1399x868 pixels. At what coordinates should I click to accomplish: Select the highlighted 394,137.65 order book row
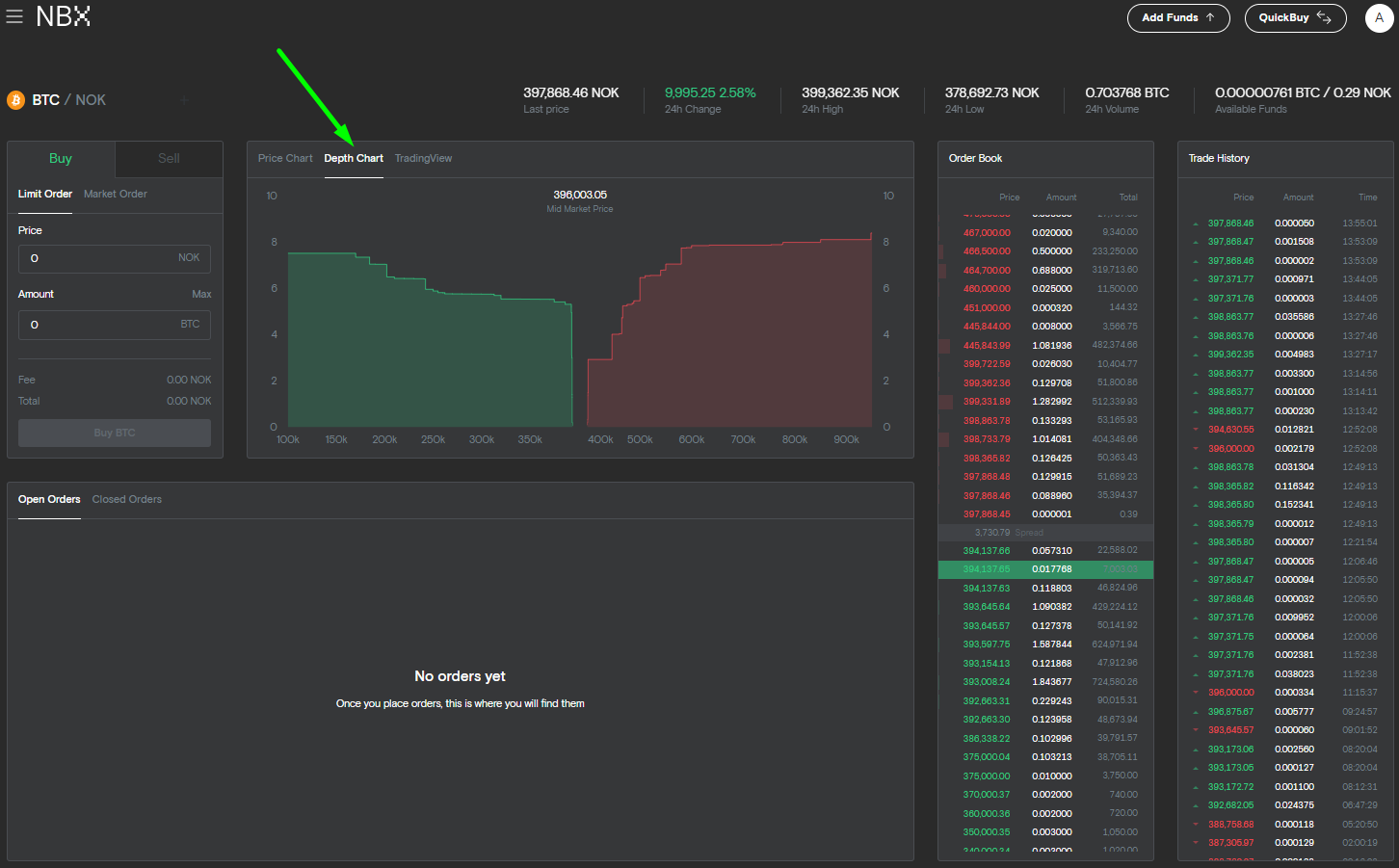1045,569
